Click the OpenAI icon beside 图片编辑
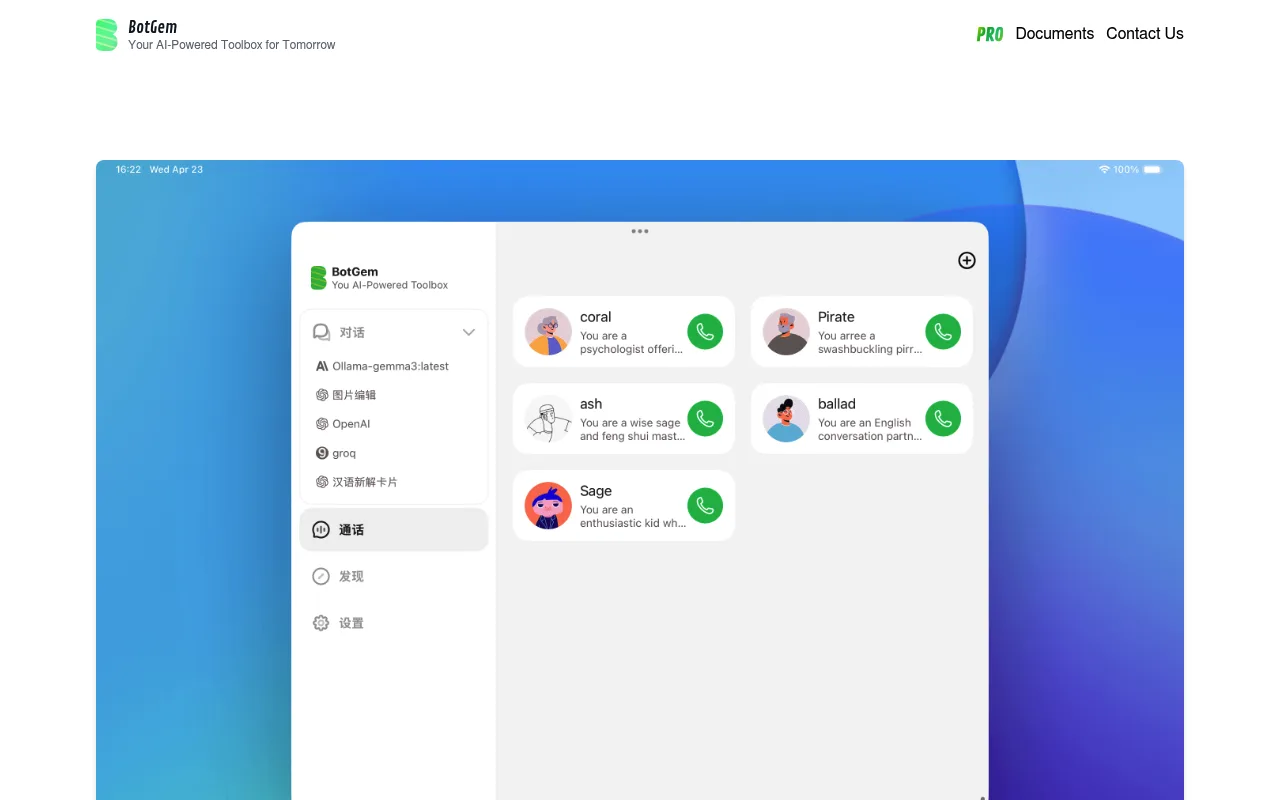 tap(322, 395)
